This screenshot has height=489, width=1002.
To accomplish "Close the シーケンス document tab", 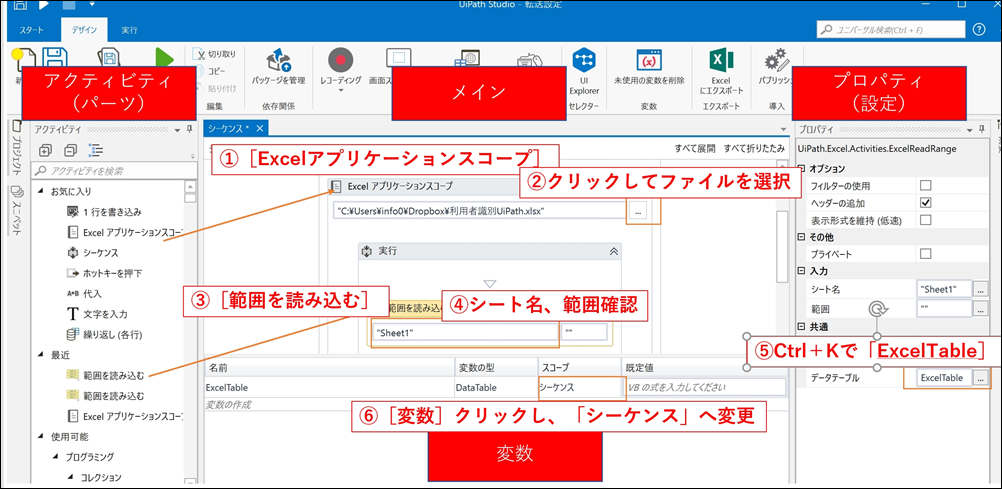I will [259, 129].
